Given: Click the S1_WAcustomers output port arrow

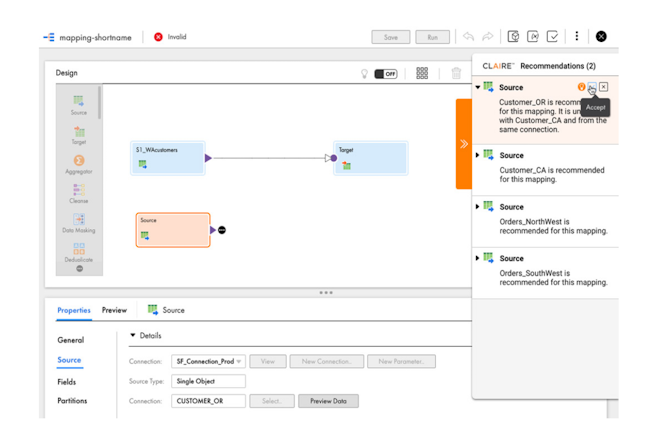Looking at the screenshot, I should pos(208,158).
